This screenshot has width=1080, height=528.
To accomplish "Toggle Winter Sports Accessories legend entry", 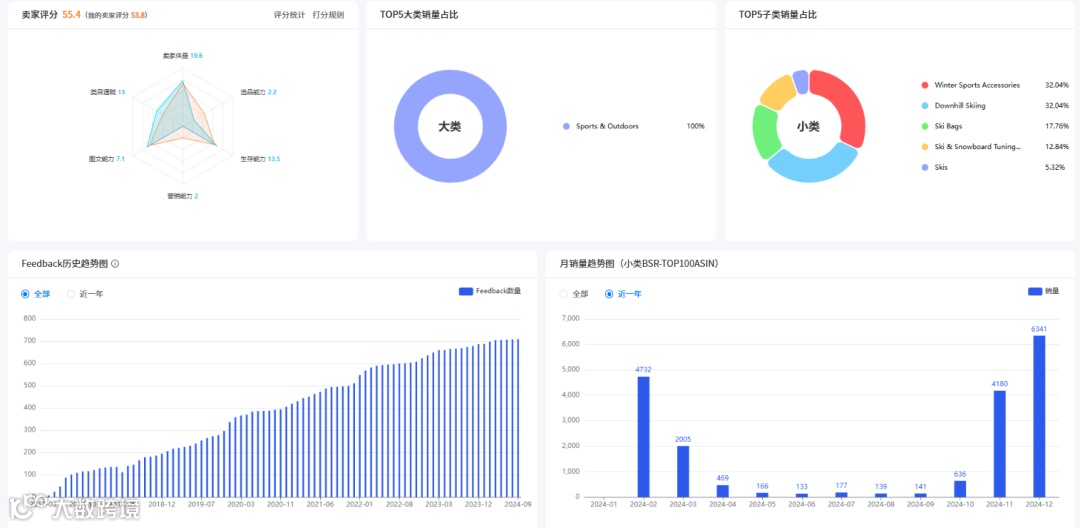I will click(x=970, y=85).
